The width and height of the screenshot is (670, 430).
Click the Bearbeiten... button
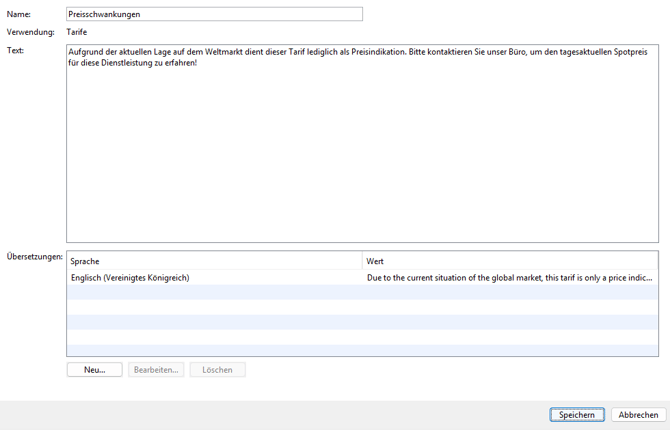[x=156, y=370]
